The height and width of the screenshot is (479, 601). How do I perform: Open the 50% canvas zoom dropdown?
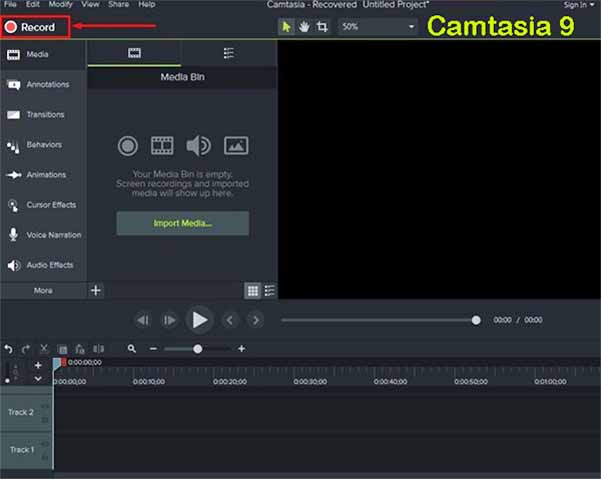pyautogui.click(x=378, y=27)
